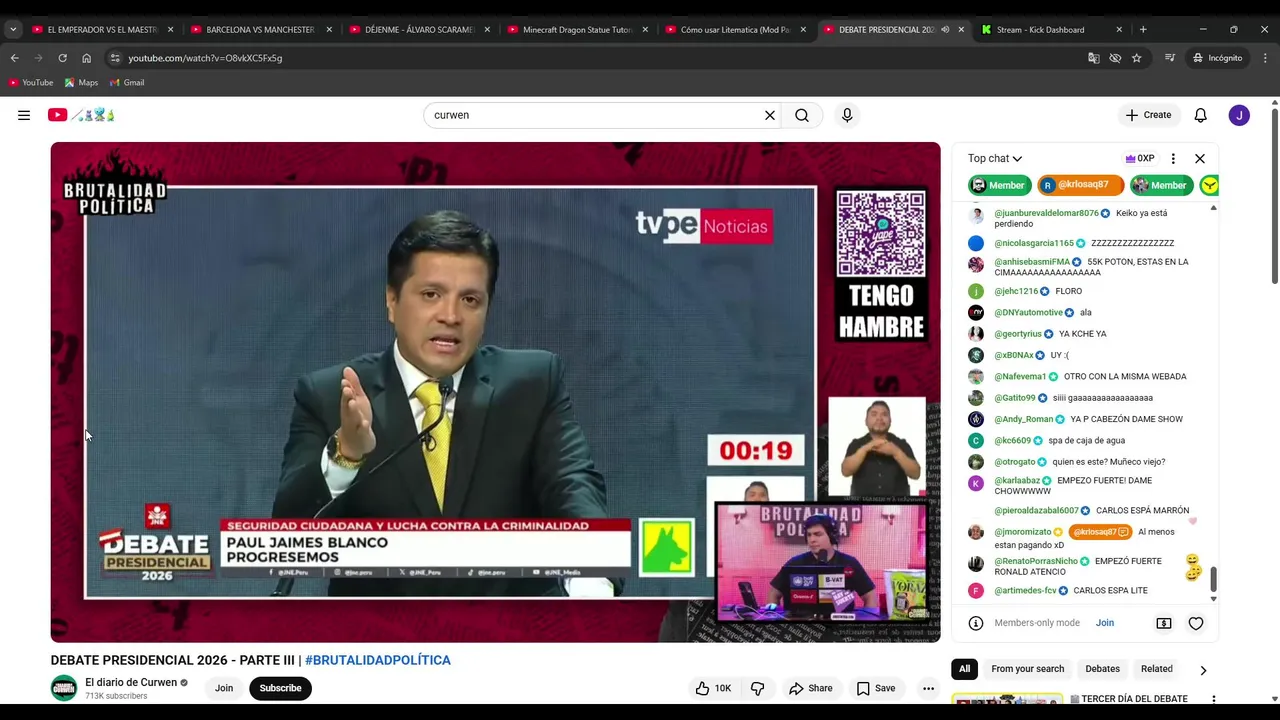
Task: Select the @krlosaq87 orange chat chip
Action: (1080, 185)
